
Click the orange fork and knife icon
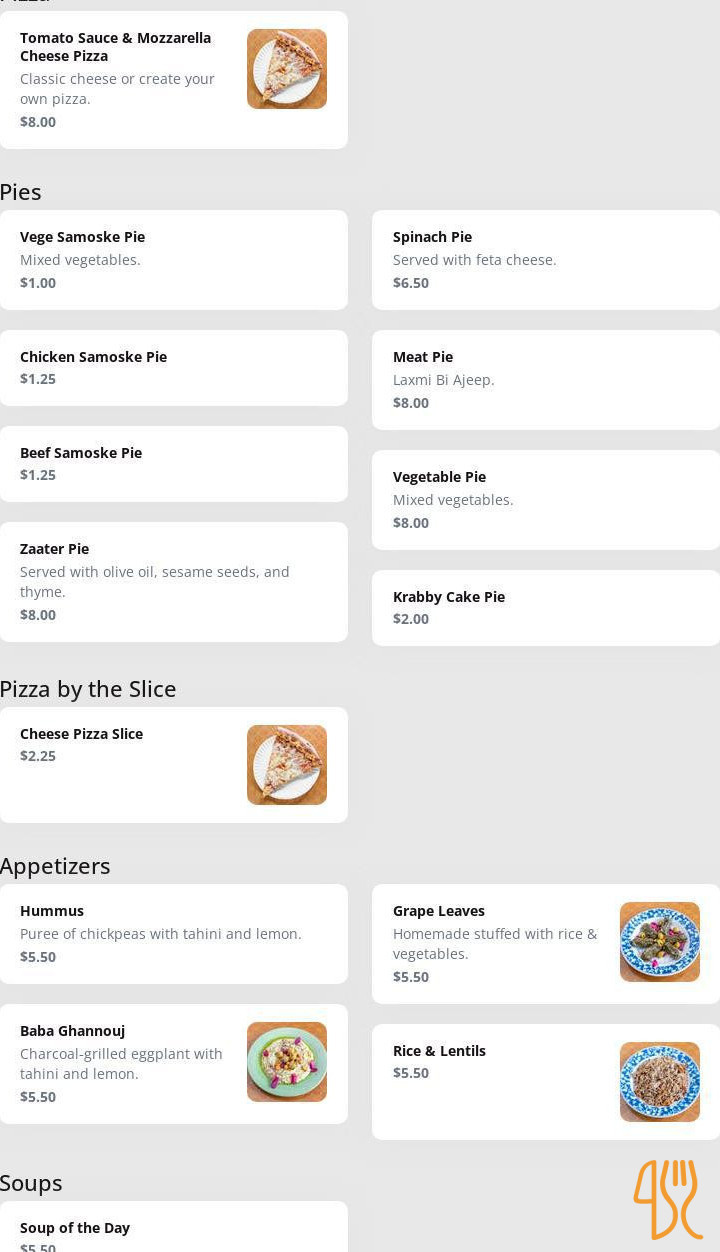[x=667, y=1199]
